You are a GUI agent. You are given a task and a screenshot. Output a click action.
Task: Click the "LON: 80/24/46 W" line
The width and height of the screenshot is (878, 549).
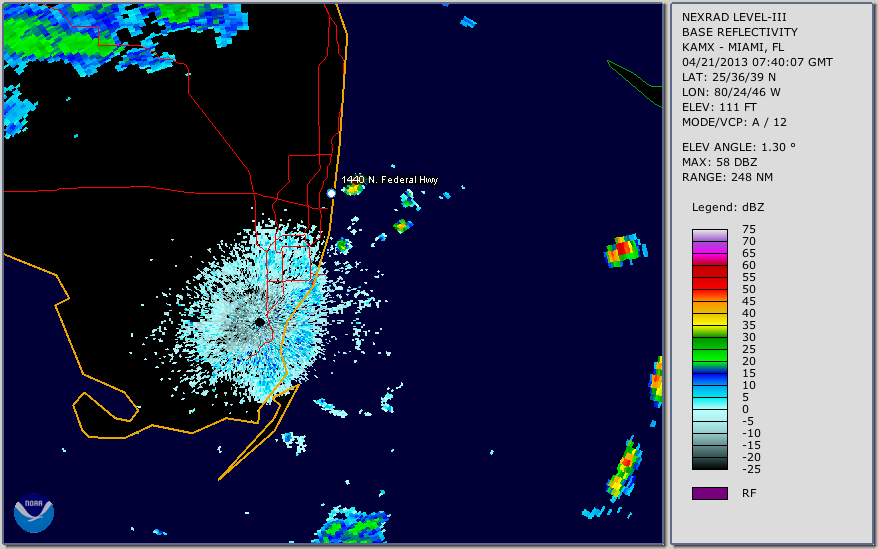click(731, 92)
